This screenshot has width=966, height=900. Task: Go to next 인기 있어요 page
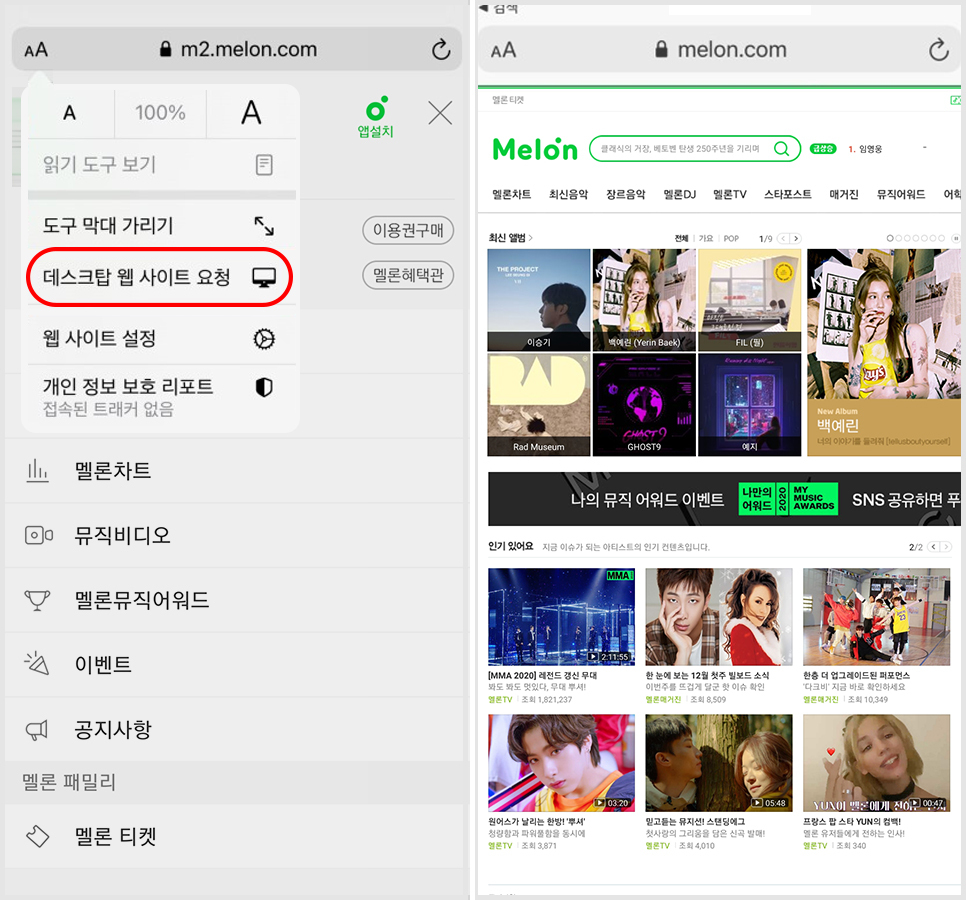(x=946, y=546)
